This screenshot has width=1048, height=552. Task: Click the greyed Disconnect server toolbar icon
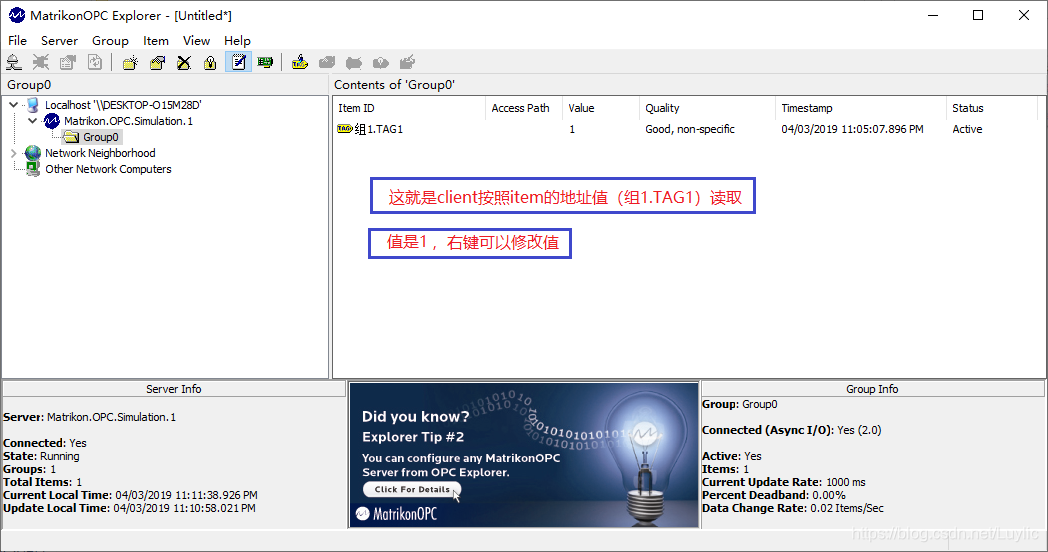click(x=41, y=62)
